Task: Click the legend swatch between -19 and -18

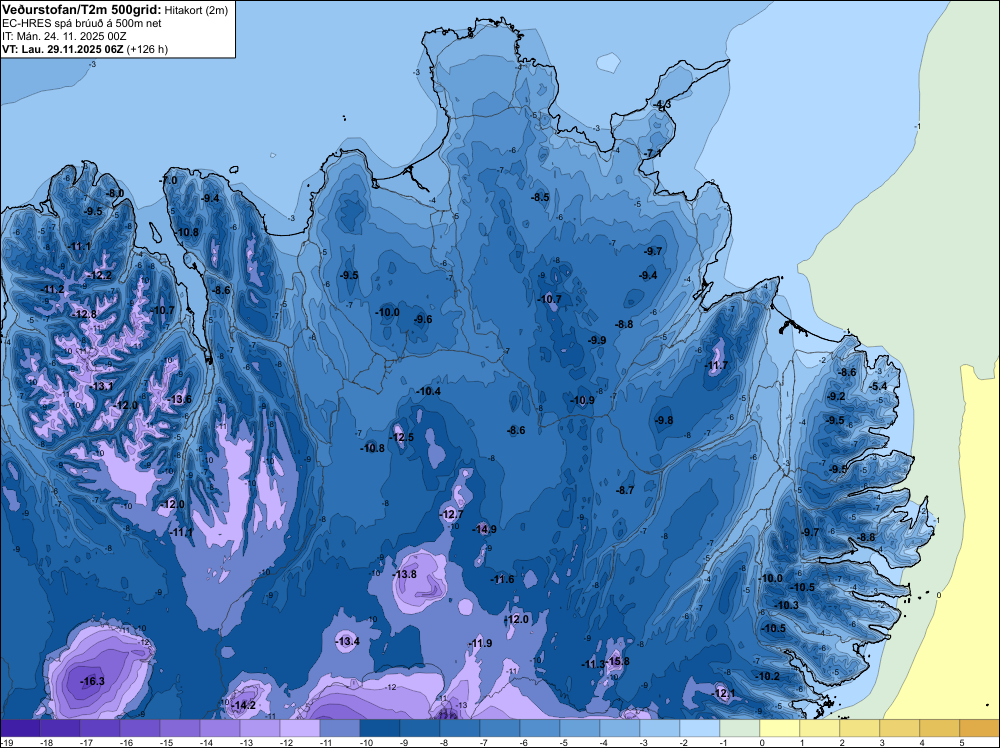Action: pyautogui.click(x=20, y=728)
